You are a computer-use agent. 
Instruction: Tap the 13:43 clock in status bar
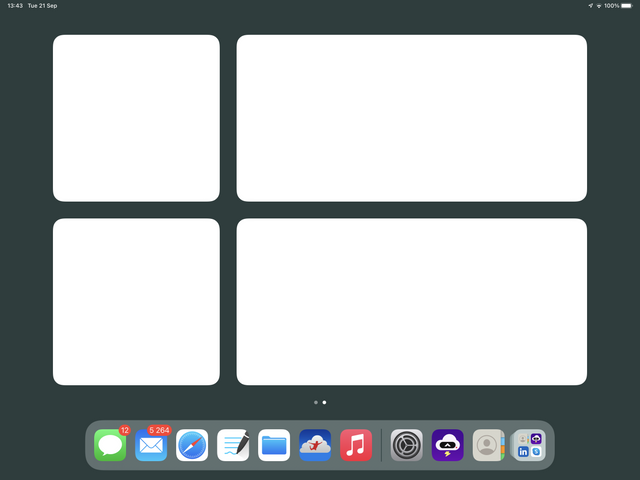tap(15, 6)
